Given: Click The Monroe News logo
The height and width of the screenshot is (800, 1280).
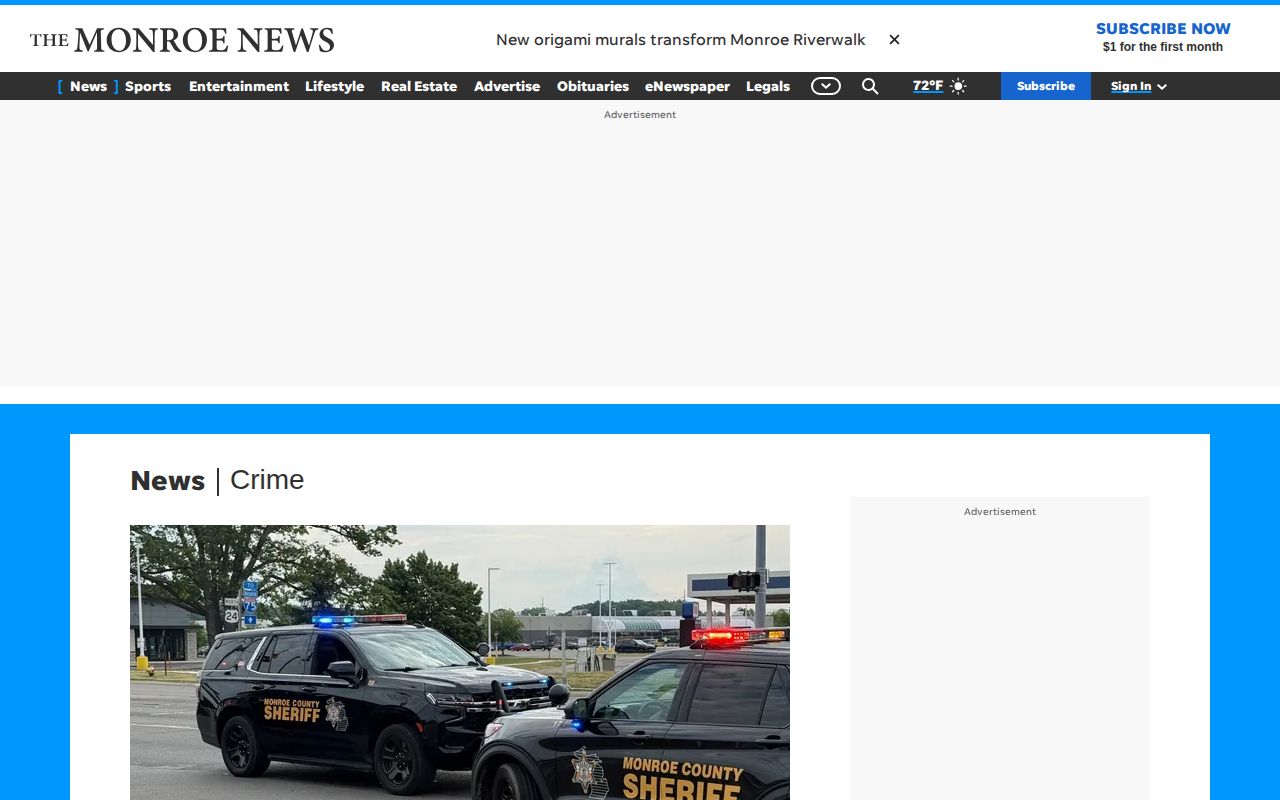Looking at the screenshot, I should (x=182, y=40).
